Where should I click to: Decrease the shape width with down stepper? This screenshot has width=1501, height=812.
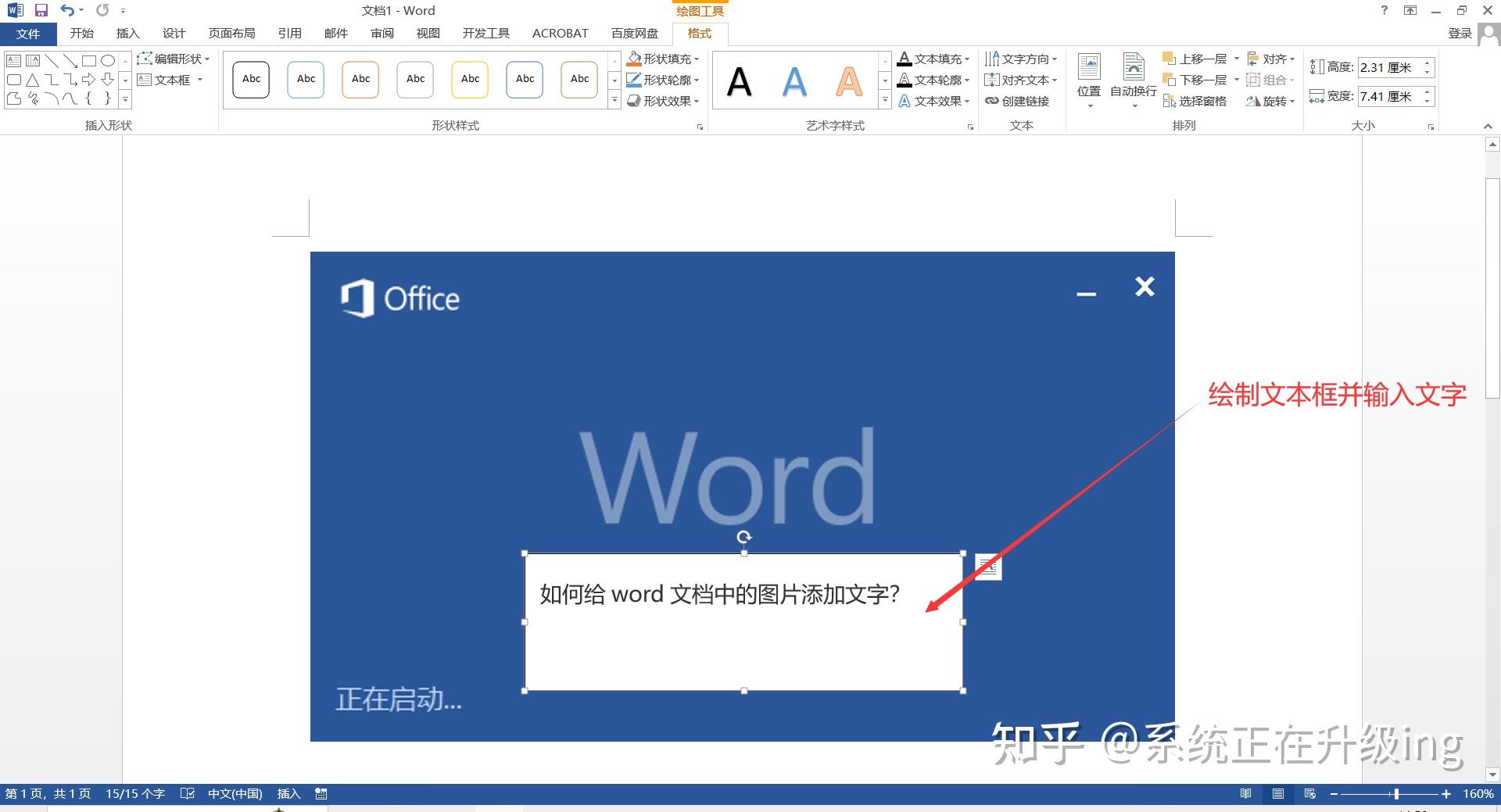tap(1428, 102)
